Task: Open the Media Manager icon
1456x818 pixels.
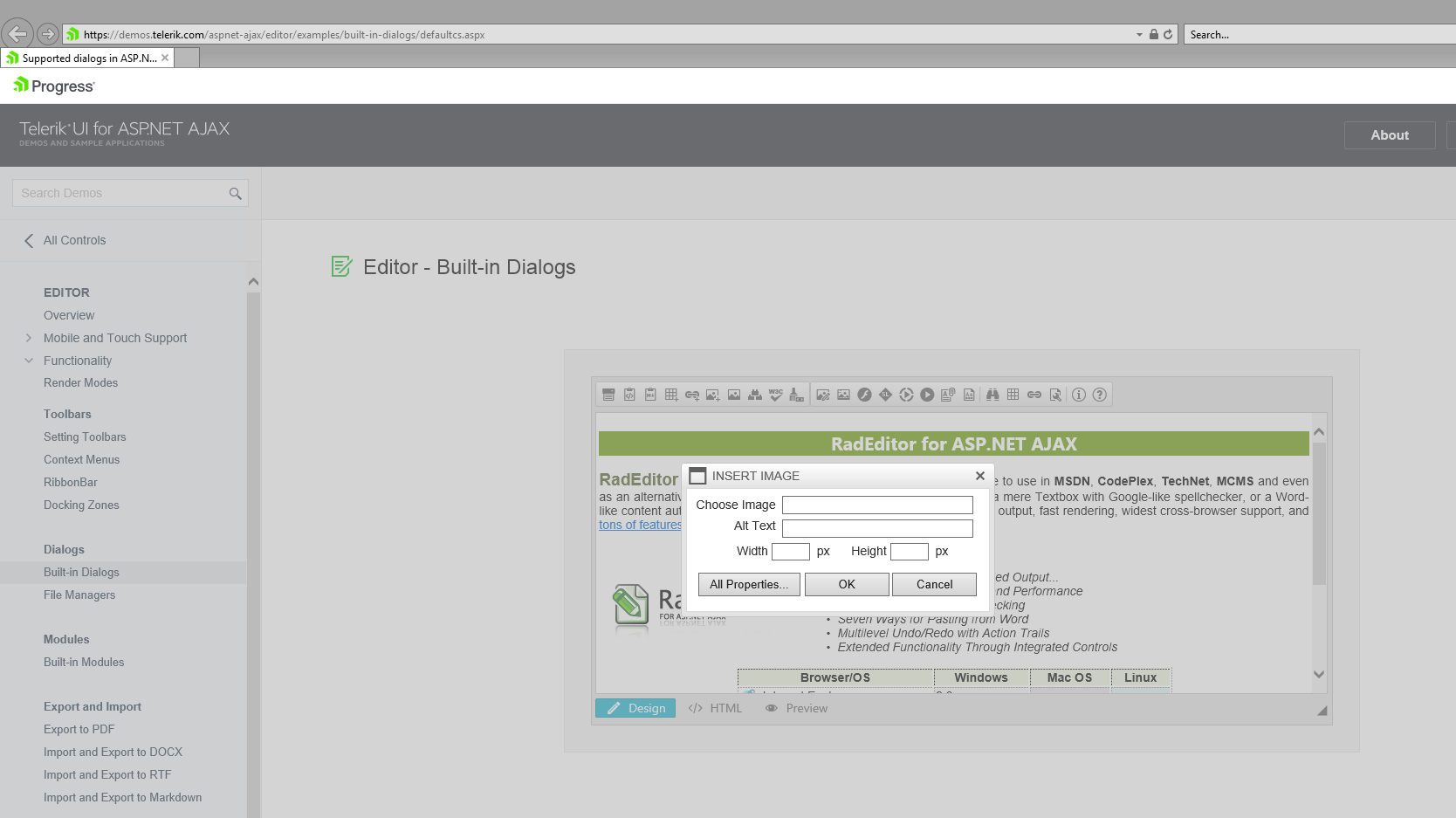Action: click(x=907, y=395)
